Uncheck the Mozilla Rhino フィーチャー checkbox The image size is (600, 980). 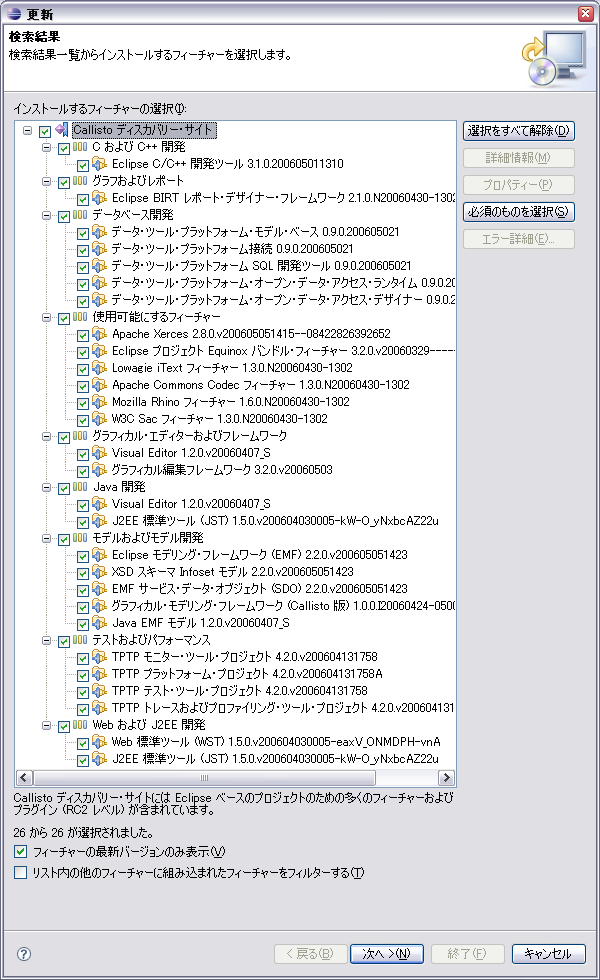tap(82, 404)
